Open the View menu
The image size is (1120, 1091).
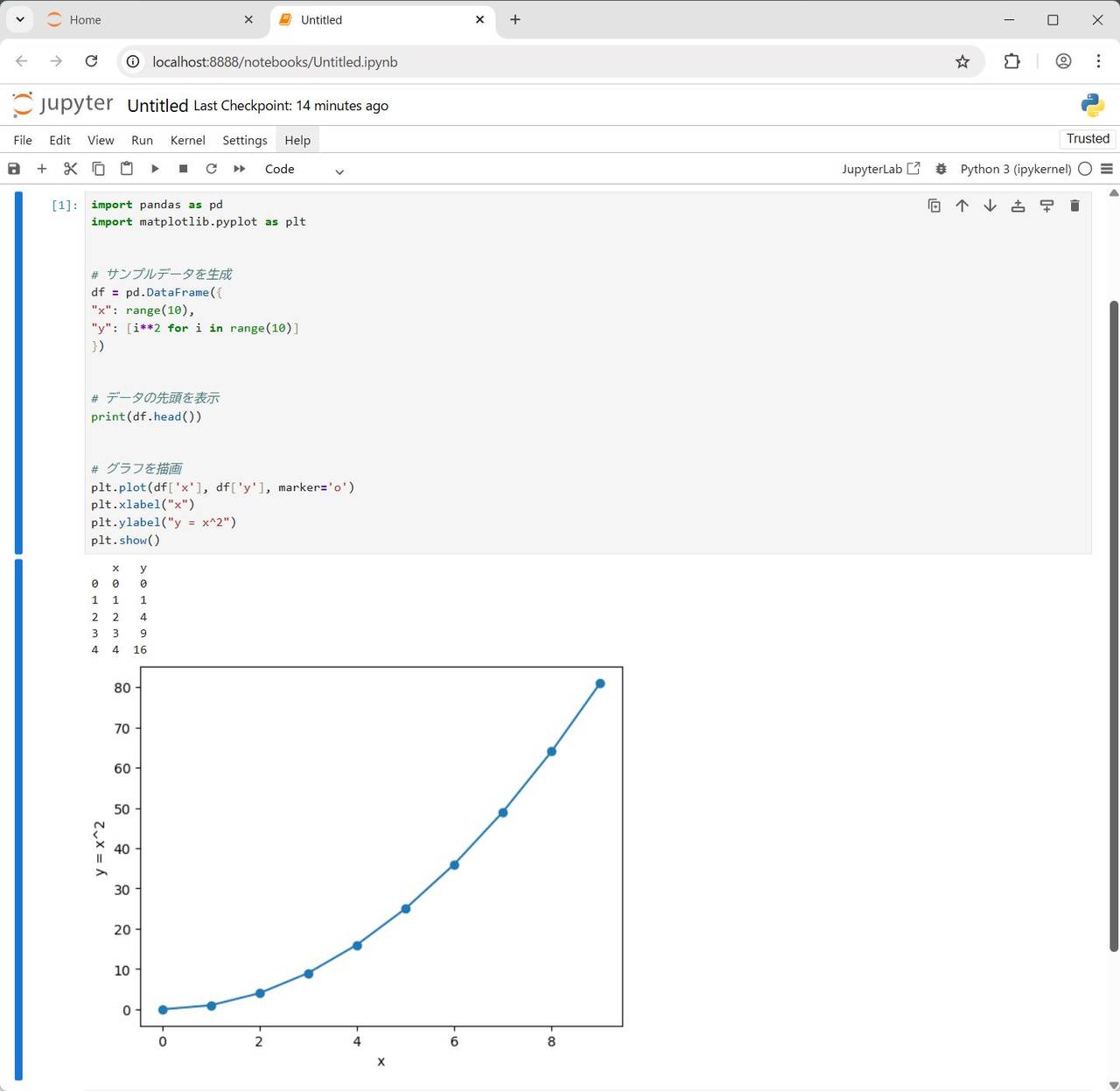pos(101,140)
